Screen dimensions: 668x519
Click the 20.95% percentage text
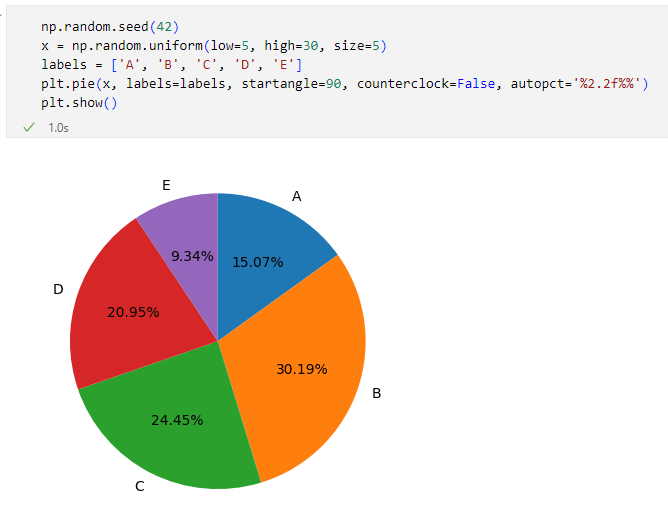tap(133, 312)
